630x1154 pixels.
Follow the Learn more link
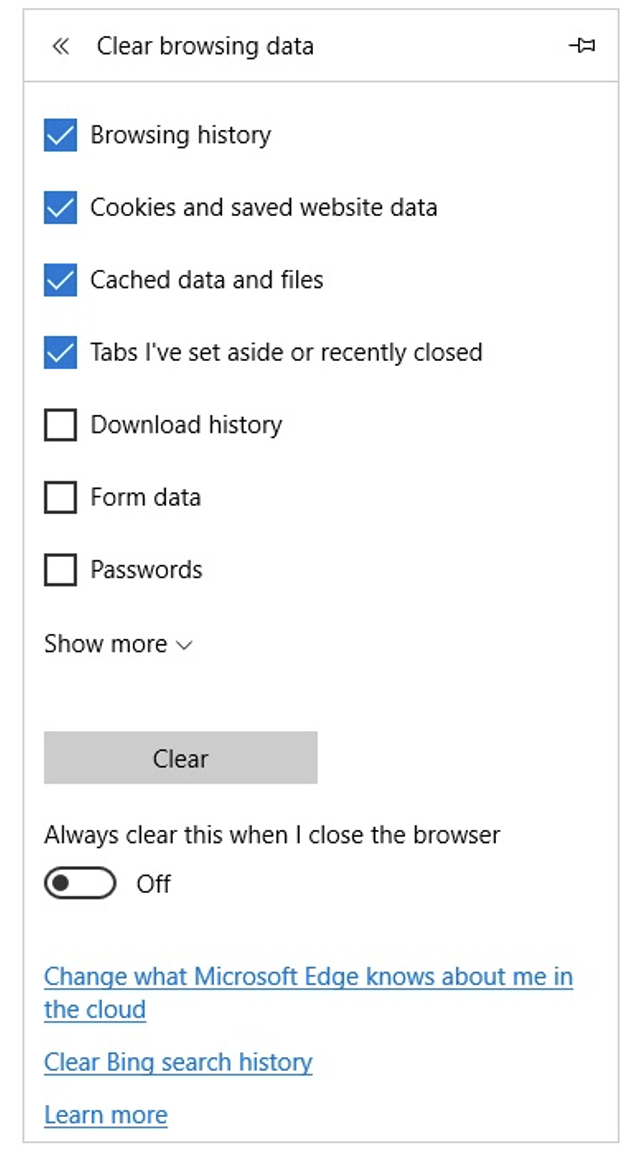(106, 1115)
